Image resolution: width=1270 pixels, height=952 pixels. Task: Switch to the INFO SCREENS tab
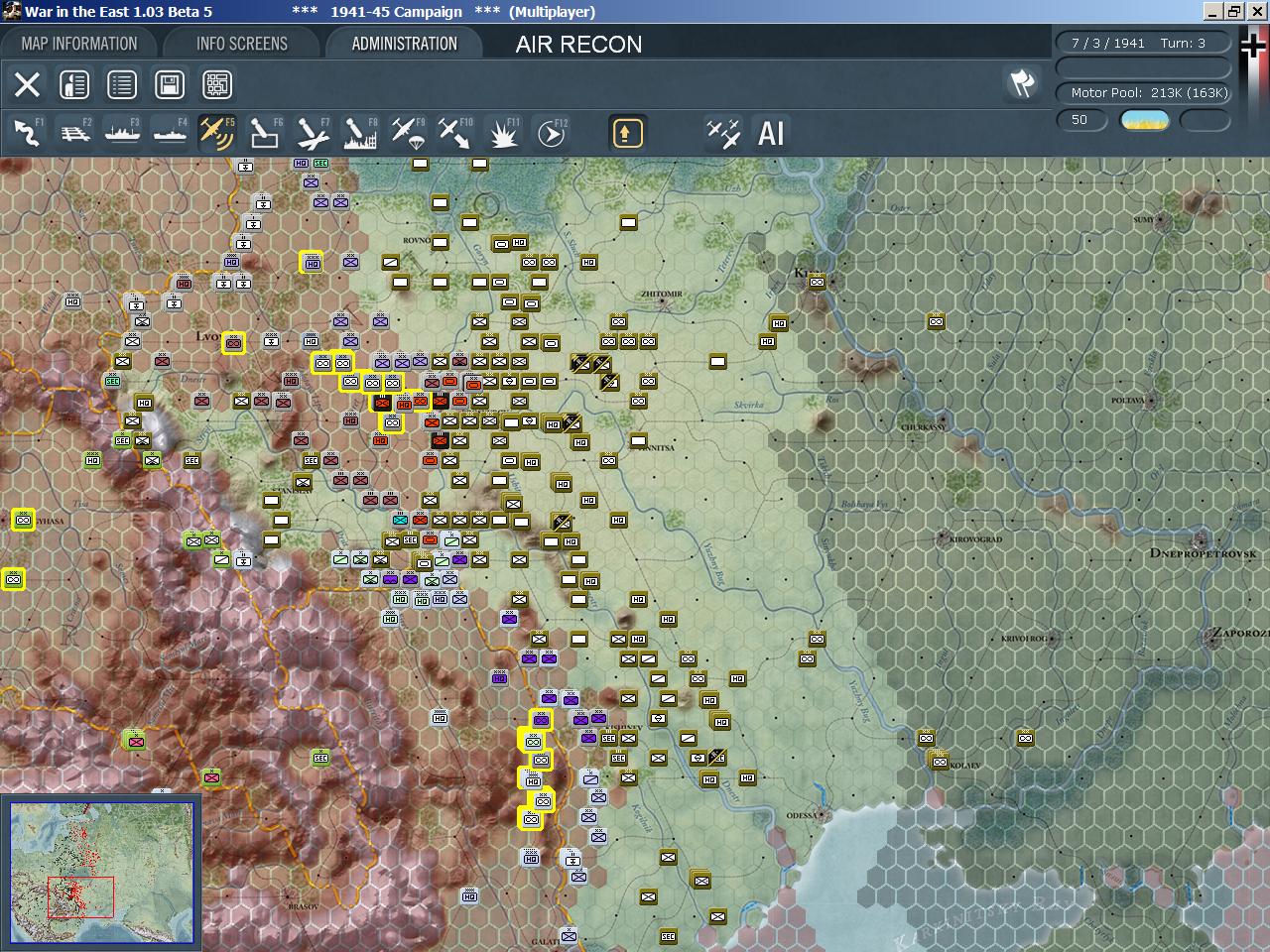[x=242, y=44]
